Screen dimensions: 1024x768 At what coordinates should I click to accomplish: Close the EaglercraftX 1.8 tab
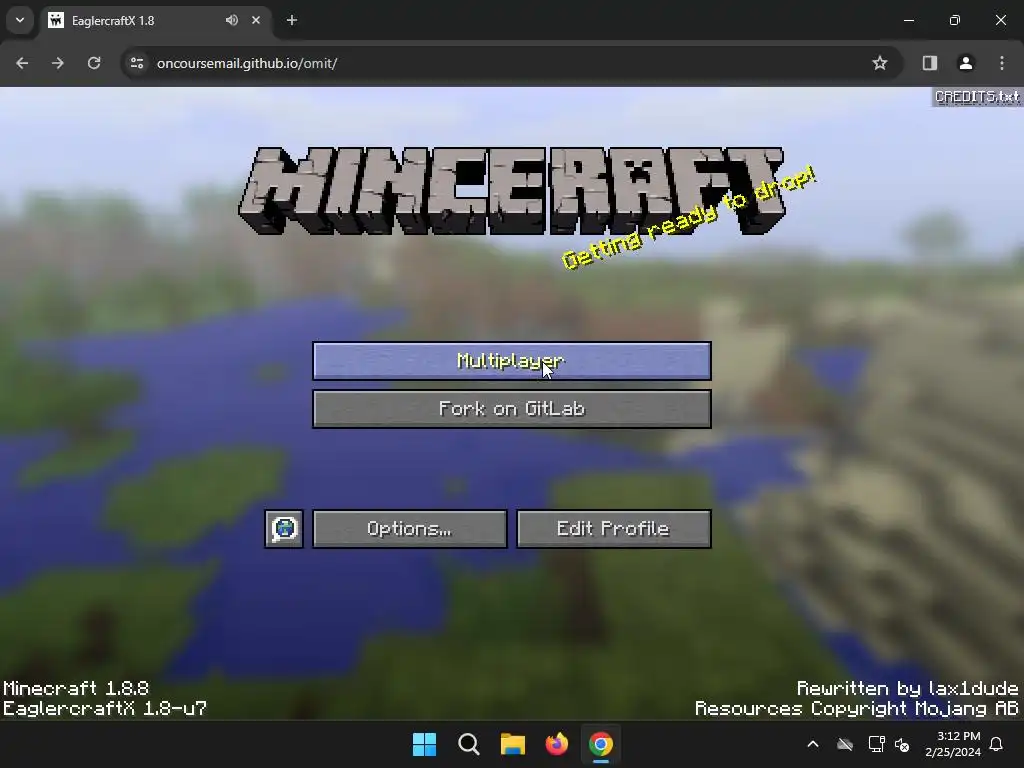click(256, 20)
